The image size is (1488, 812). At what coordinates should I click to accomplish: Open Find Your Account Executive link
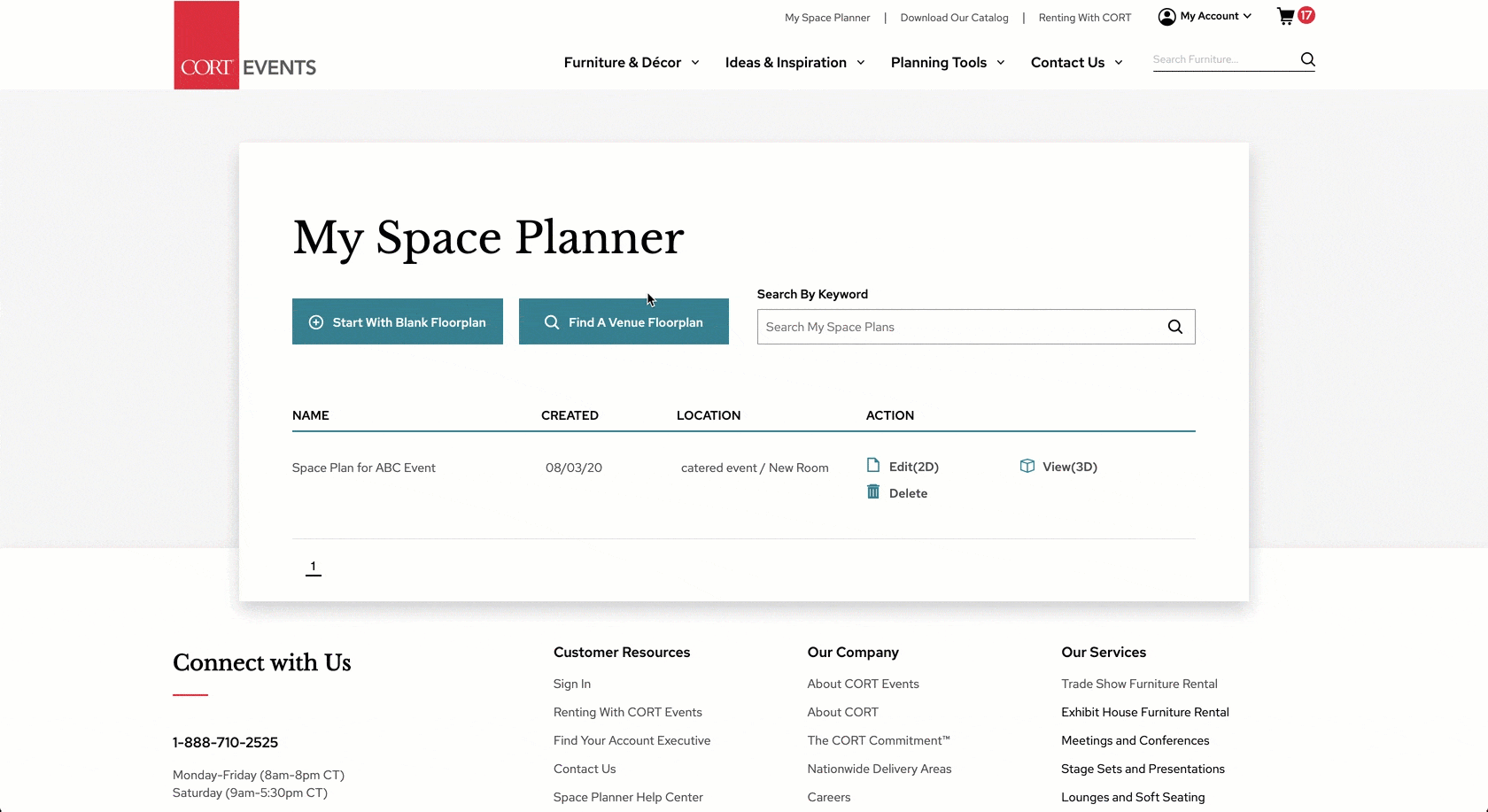click(632, 740)
